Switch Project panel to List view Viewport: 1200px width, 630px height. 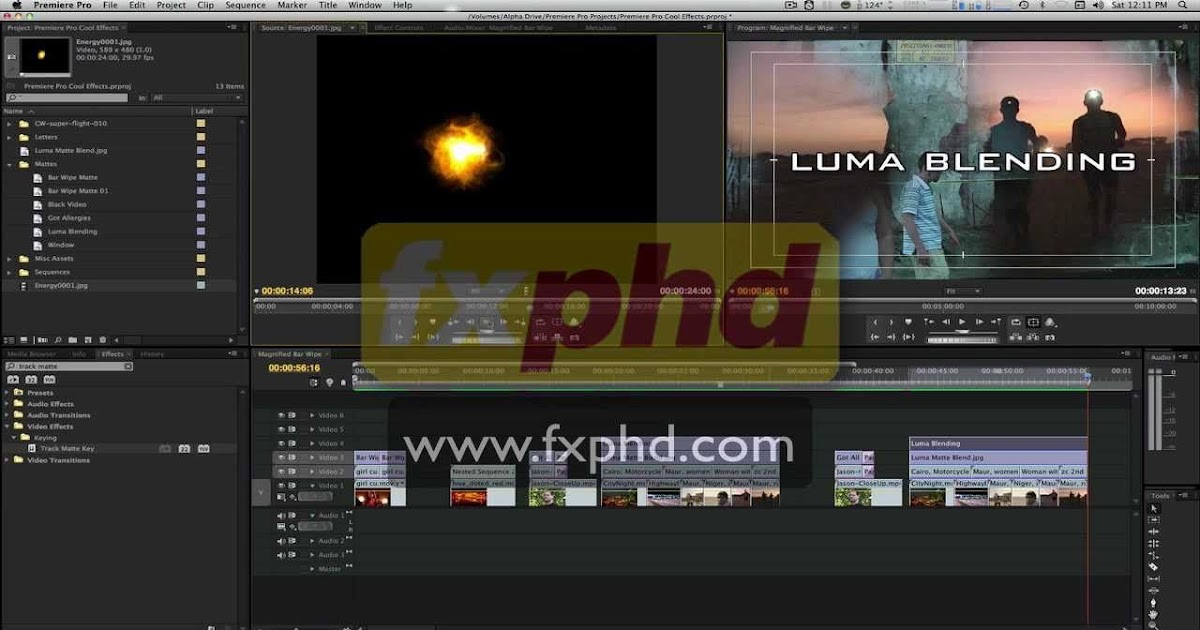10,341
